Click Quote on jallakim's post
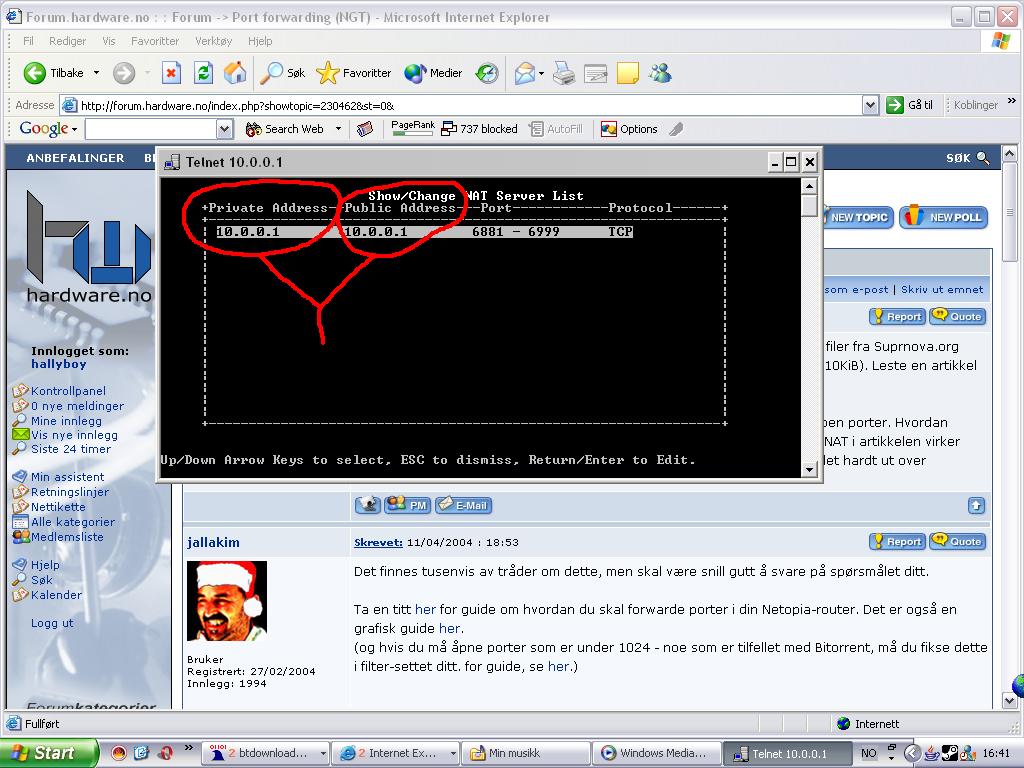The height and width of the screenshot is (768, 1024). pyautogui.click(x=957, y=541)
